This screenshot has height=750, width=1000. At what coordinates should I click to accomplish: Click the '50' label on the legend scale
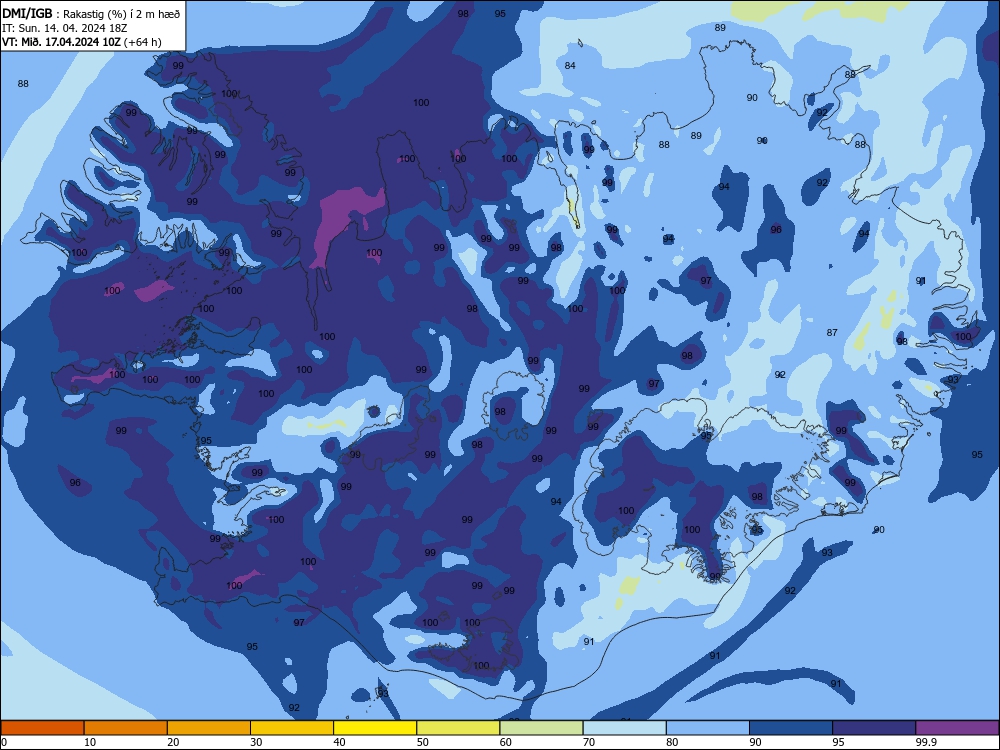pyautogui.click(x=422, y=742)
